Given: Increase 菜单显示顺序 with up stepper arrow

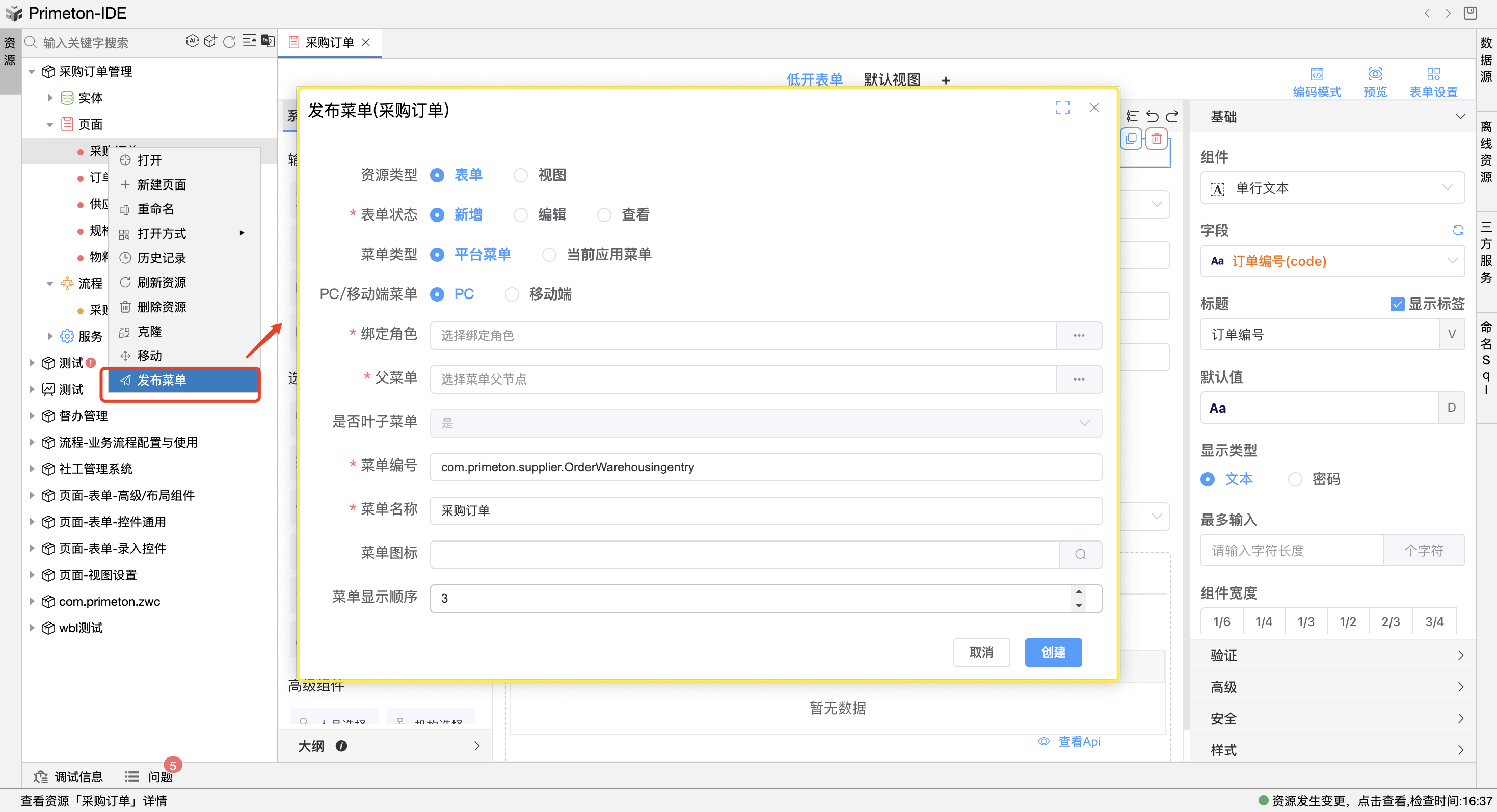Looking at the screenshot, I should pyautogui.click(x=1078, y=592).
